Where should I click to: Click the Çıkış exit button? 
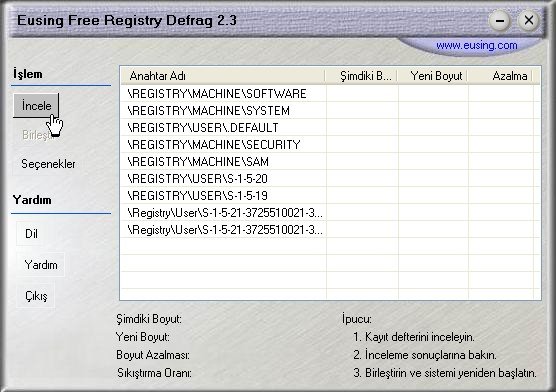point(36,296)
